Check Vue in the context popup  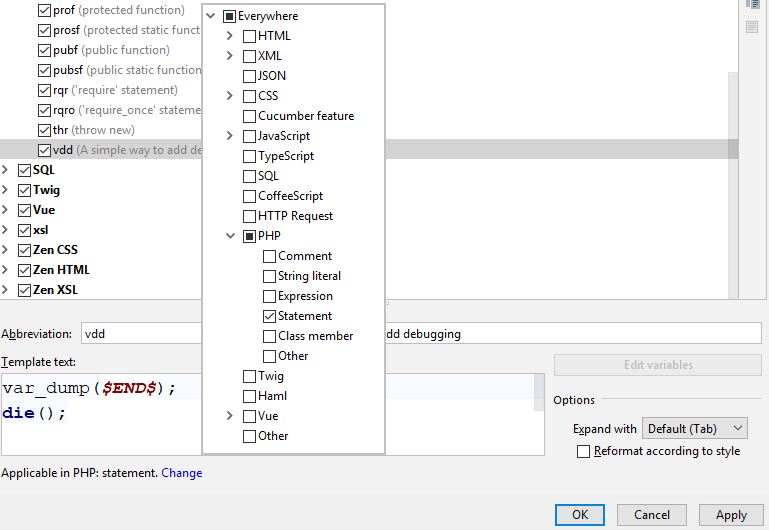(249, 416)
